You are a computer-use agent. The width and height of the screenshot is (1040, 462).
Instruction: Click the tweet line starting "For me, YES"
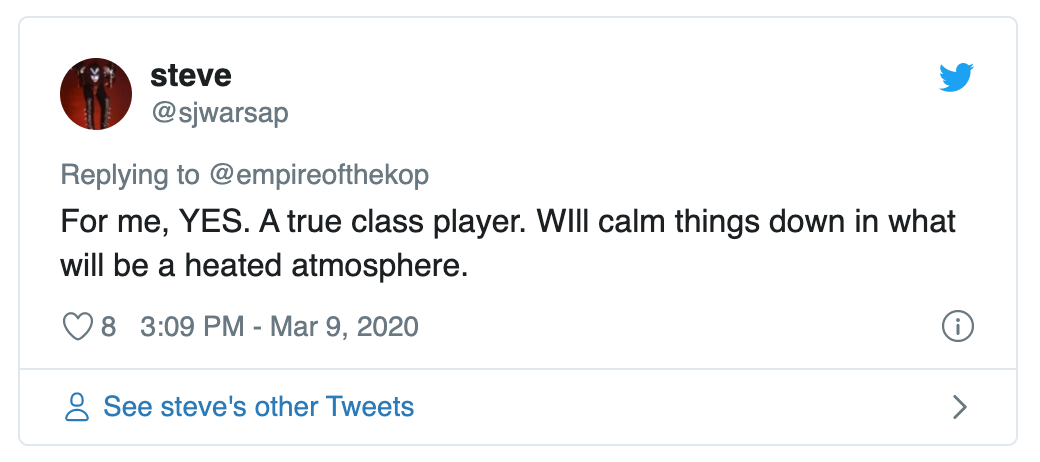(508, 221)
